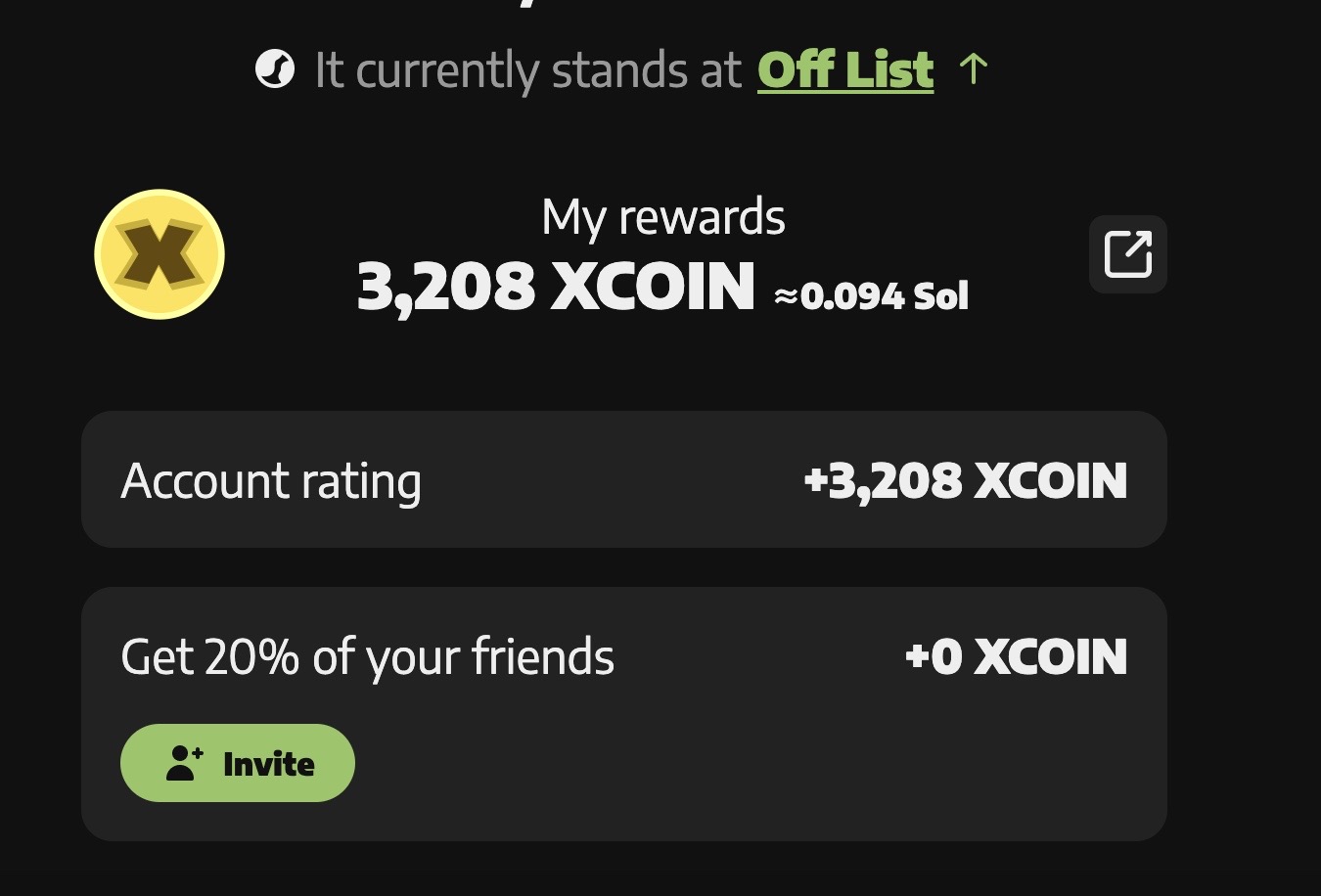Click the XCOIN word in rewards total

point(654,287)
